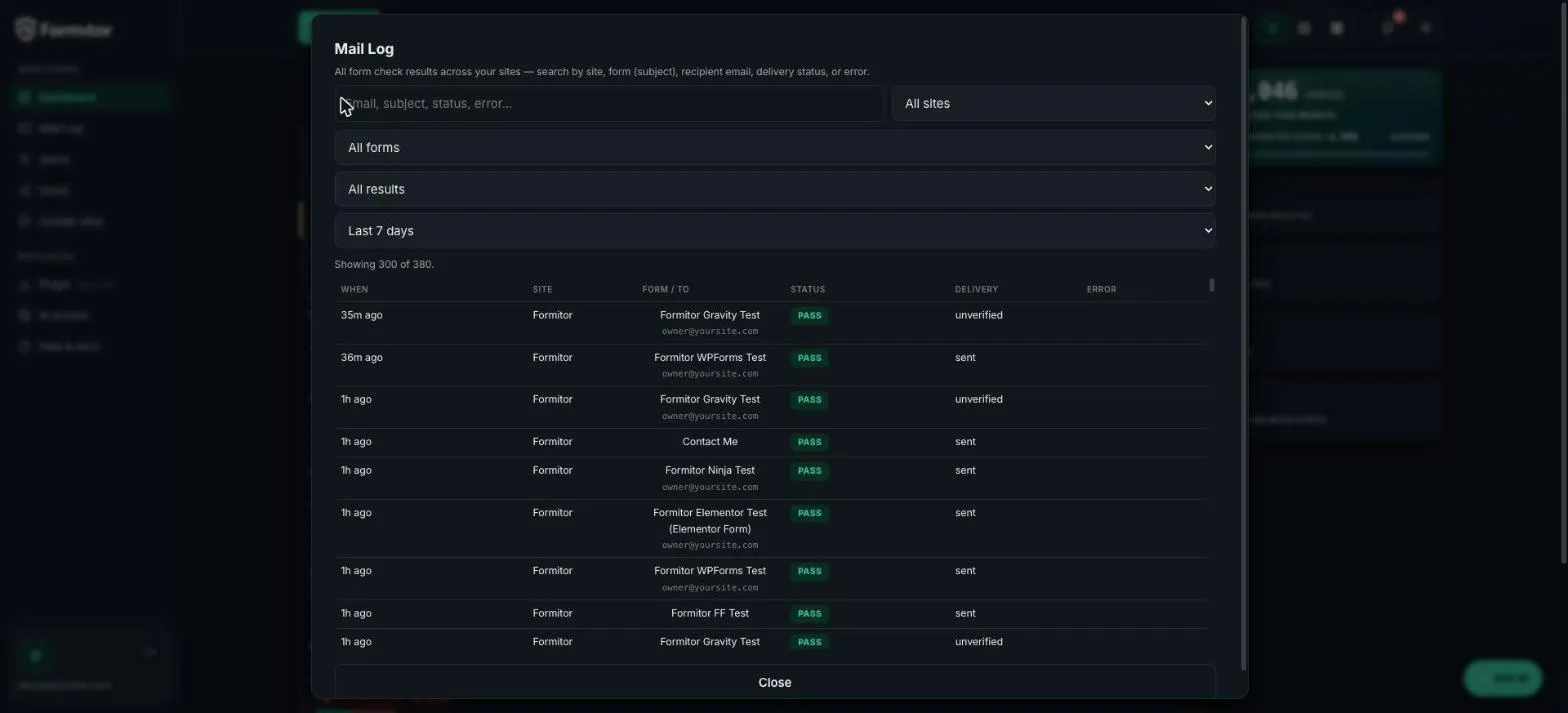Viewport: 1568px width, 713px height.
Task: Click PASS badge in the 36m ago row
Action: coord(809,358)
